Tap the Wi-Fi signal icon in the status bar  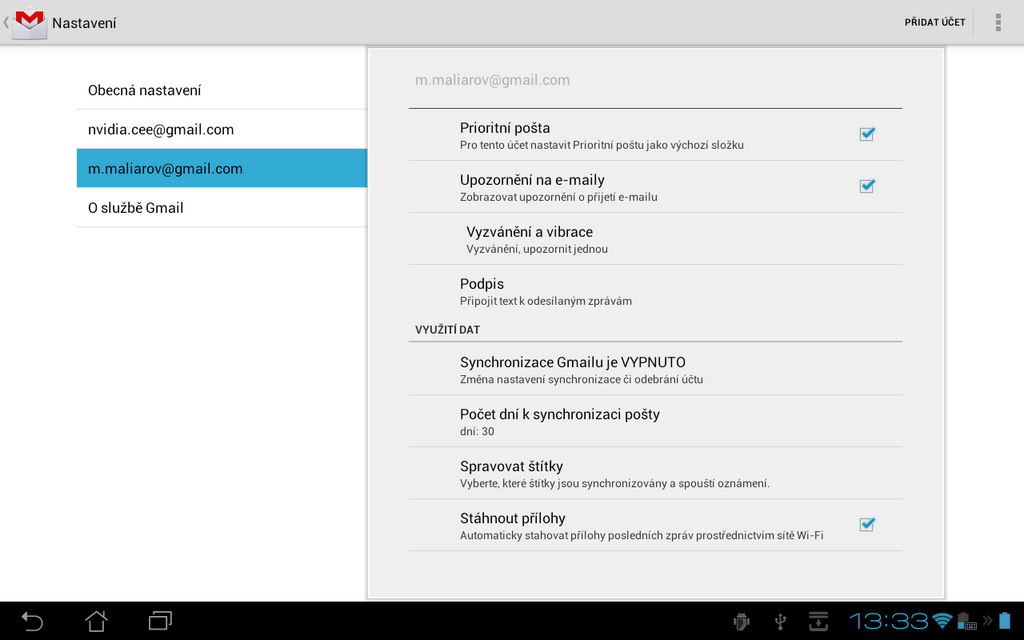click(x=945, y=620)
